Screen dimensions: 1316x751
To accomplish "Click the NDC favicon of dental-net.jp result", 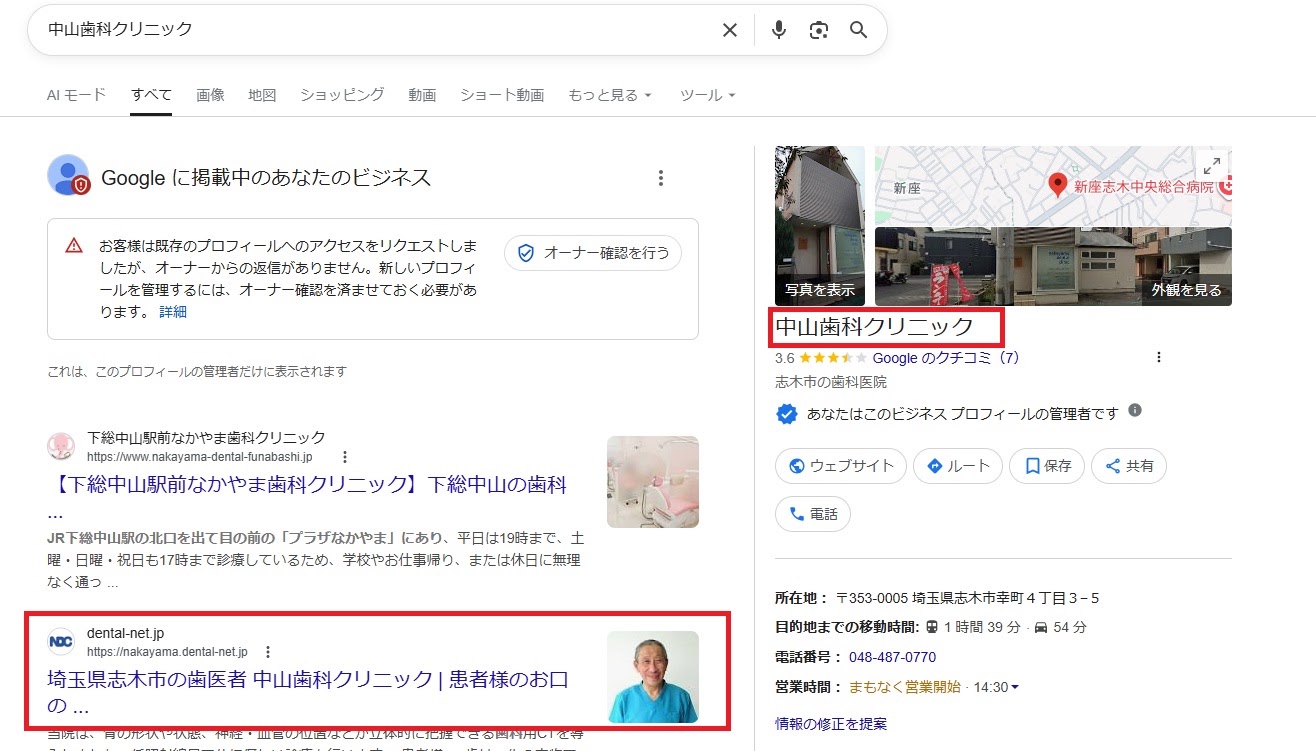I will tap(61, 641).
